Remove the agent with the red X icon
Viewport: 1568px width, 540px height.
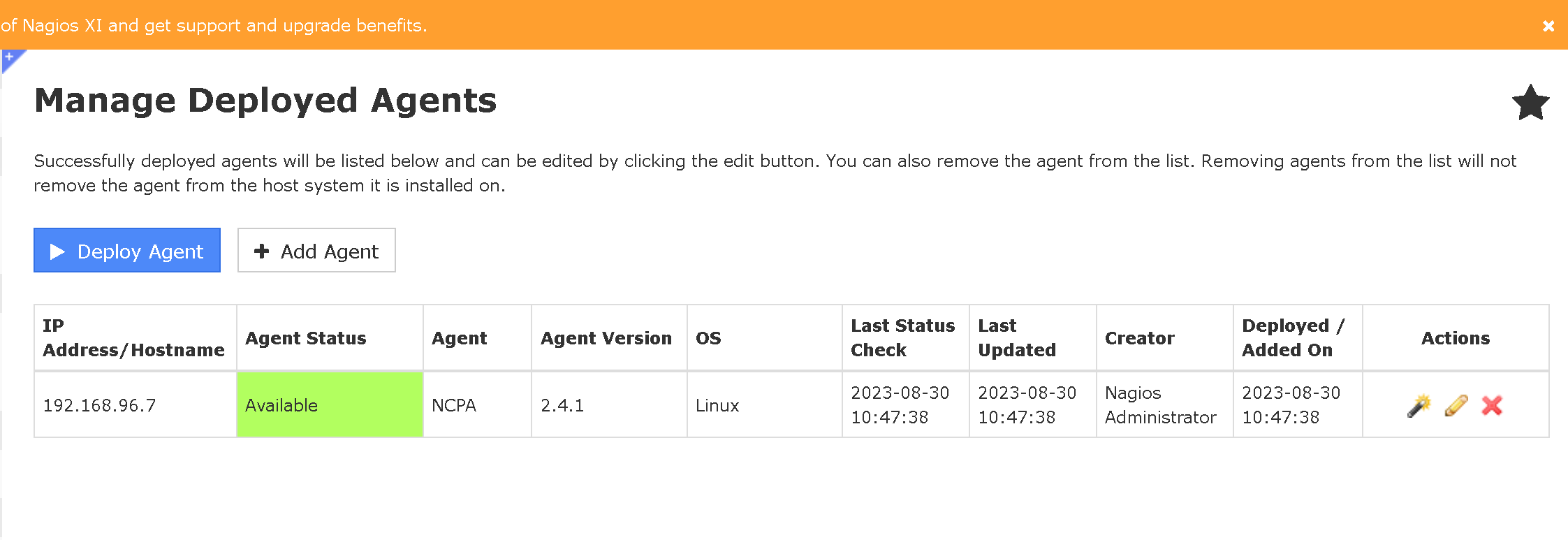point(1492,405)
